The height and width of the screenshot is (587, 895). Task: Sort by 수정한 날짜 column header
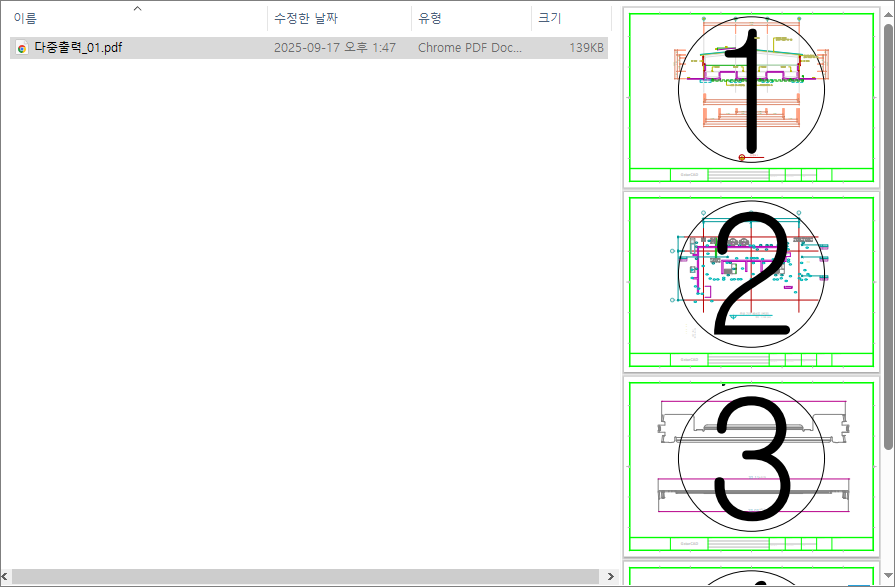pyautogui.click(x=305, y=18)
